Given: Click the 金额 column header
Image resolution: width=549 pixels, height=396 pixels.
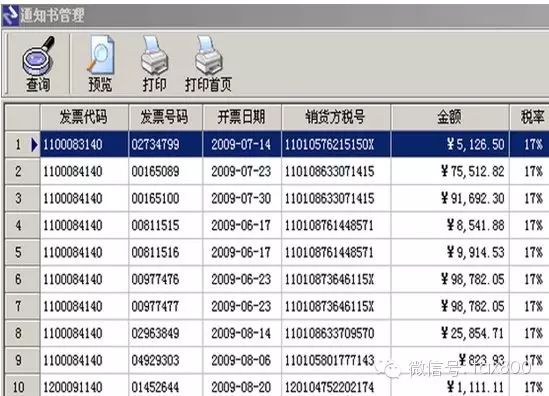Looking at the screenshot, I should point(450,117).
